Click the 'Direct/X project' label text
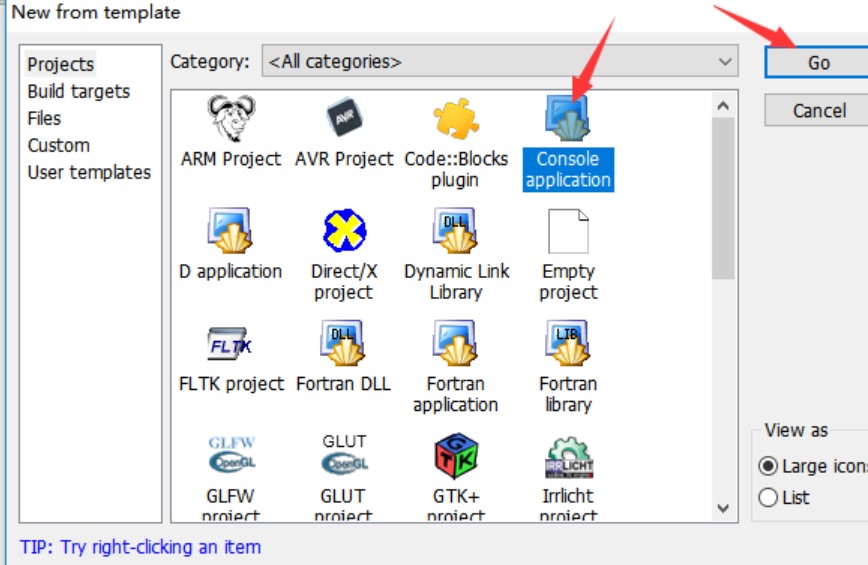 click(344, 282)
